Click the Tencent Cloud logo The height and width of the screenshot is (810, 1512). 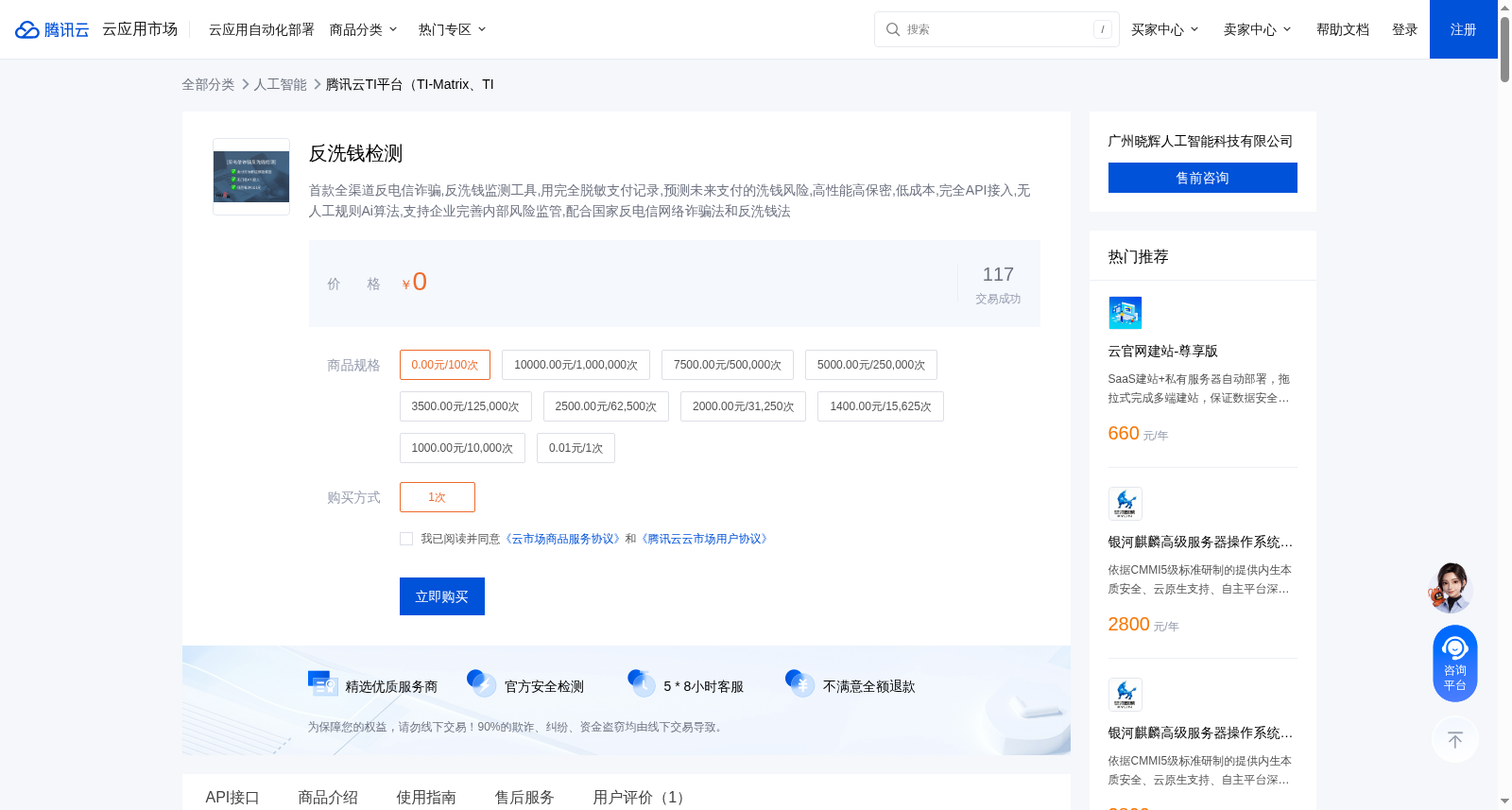(x=52, y=29)
